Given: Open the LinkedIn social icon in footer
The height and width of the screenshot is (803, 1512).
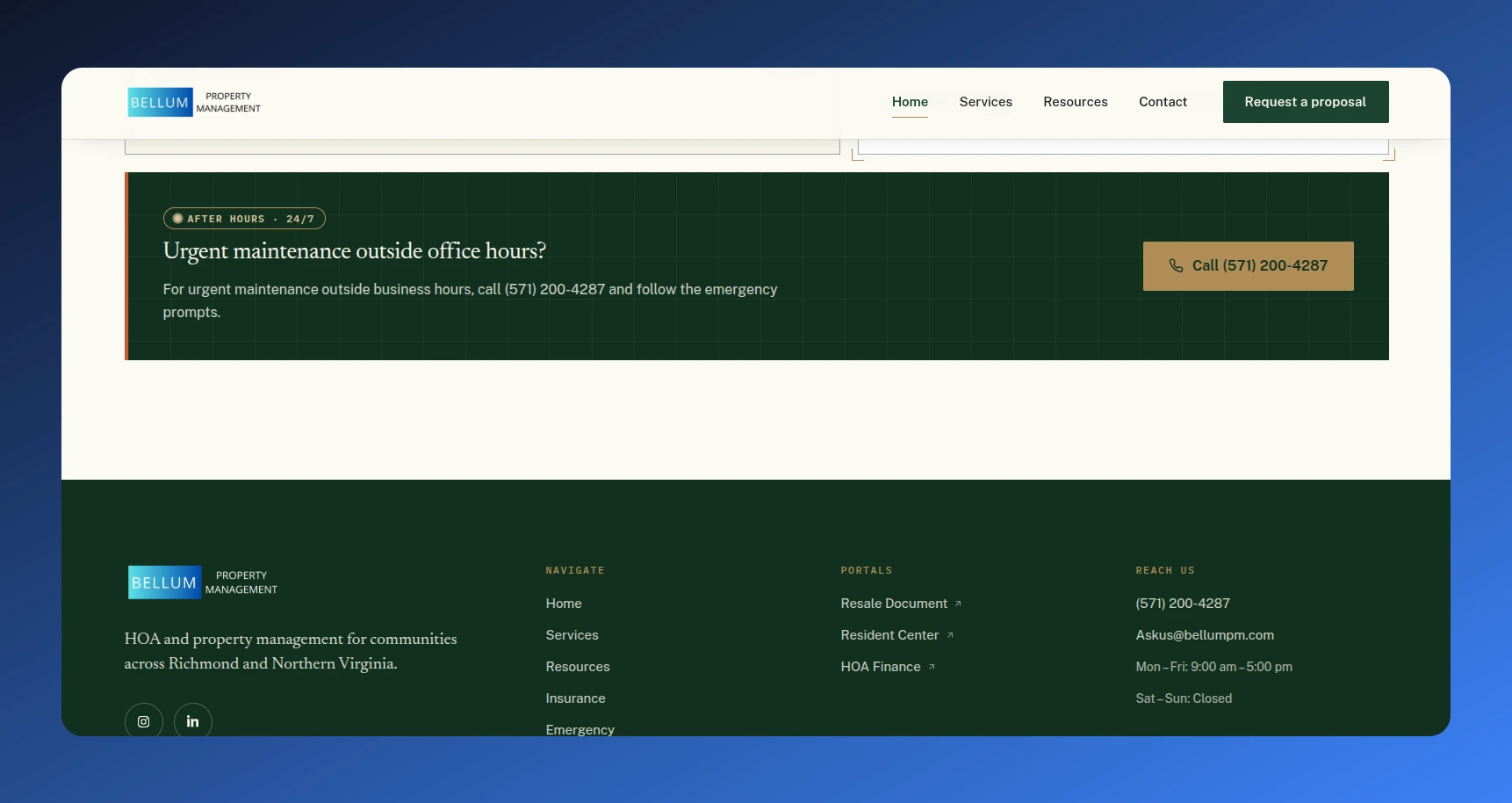Looking at the screenshot, I should pyautogui.click(x=193, y=720).
